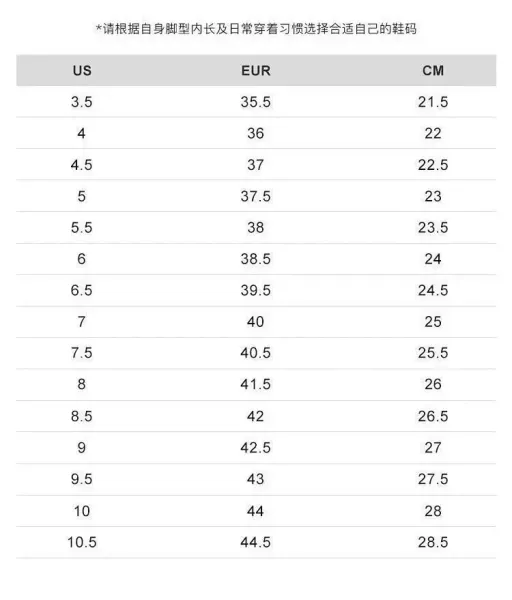512x600 pixels.
Task: Select the 28.5 CM cell
Action: click(x=433, y=542)
